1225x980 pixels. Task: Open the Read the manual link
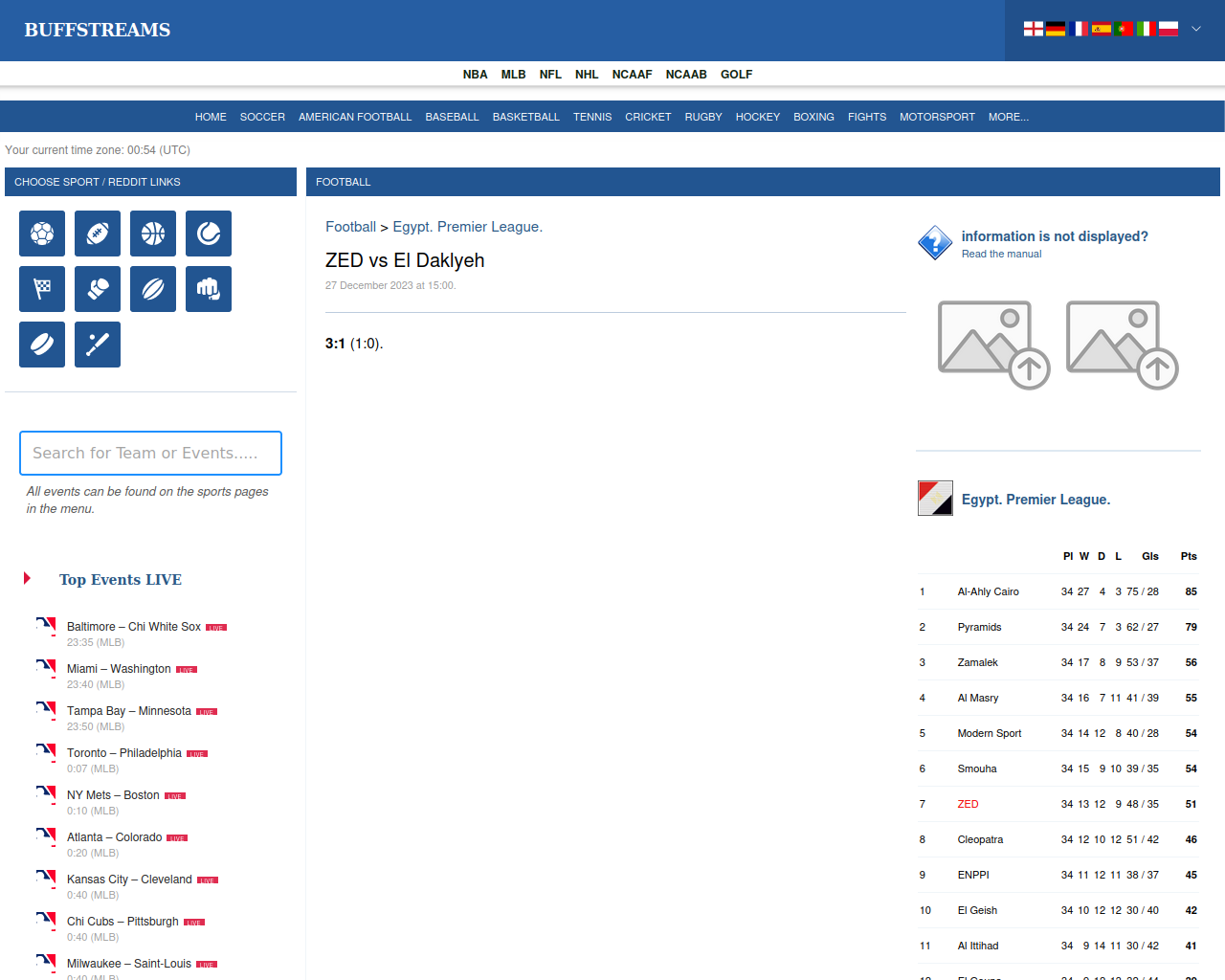tap(1001, 254)
